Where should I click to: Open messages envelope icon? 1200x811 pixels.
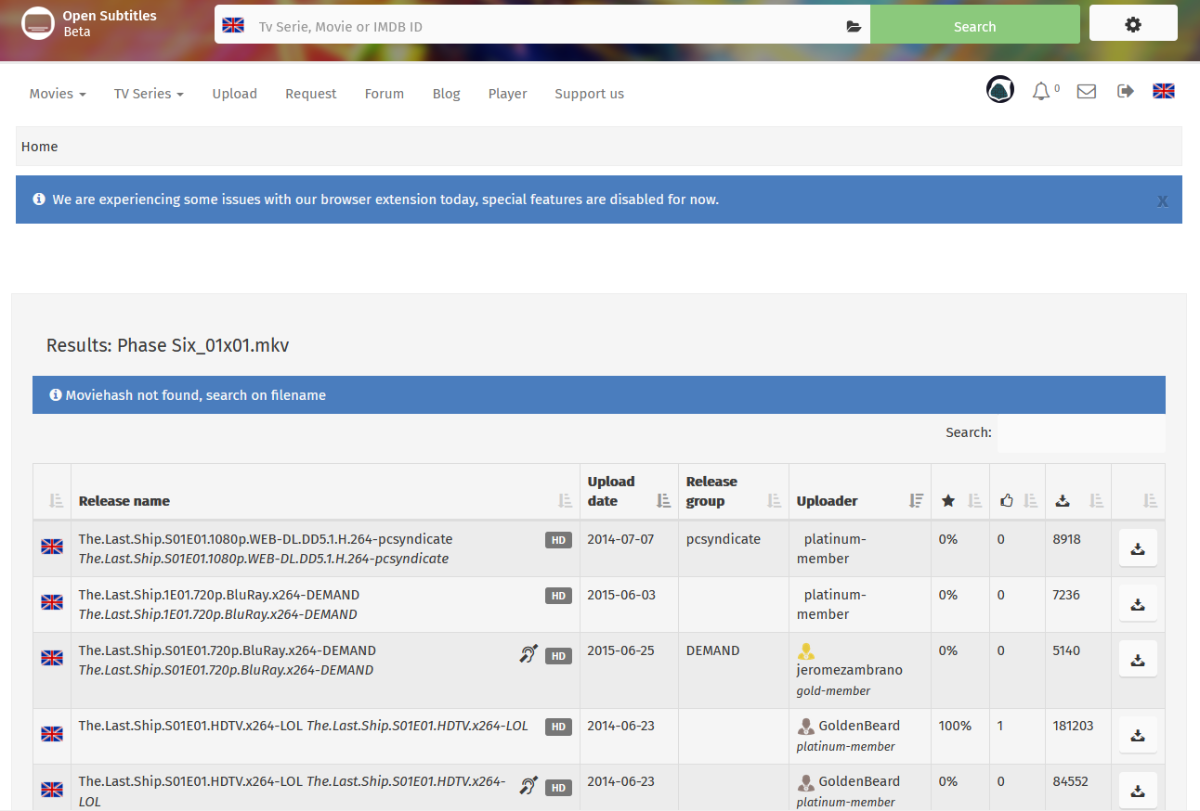(x=1086, y=91)
